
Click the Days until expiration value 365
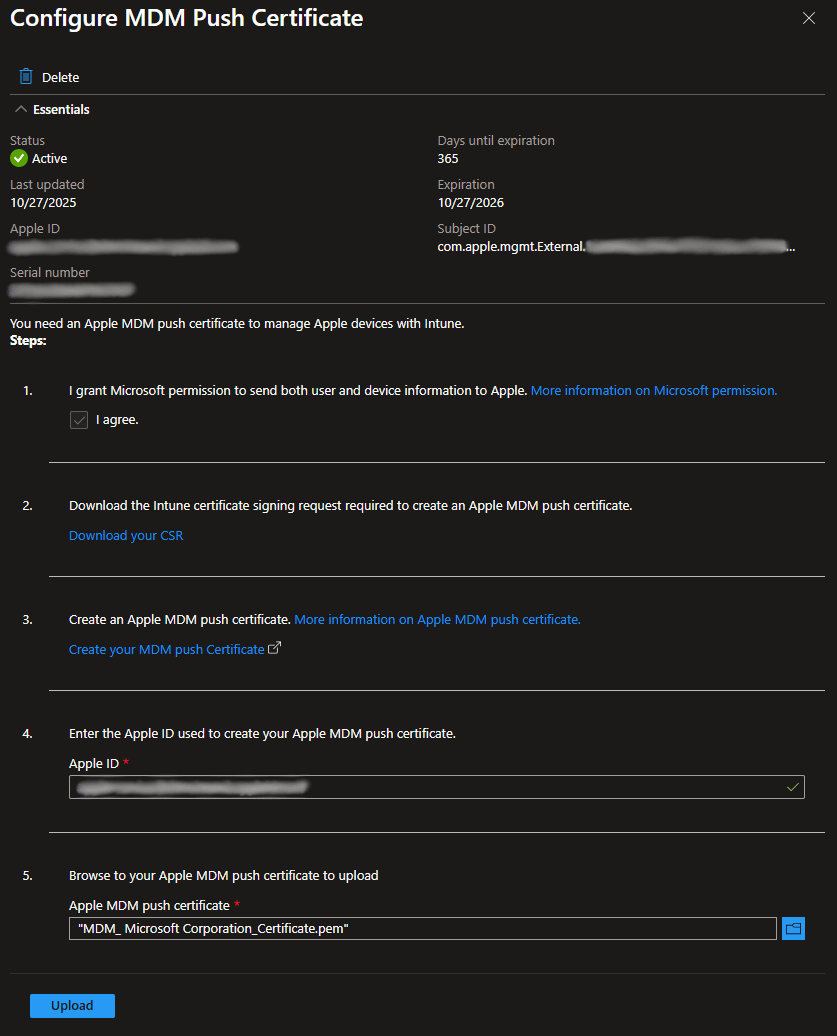click(448, 158)
